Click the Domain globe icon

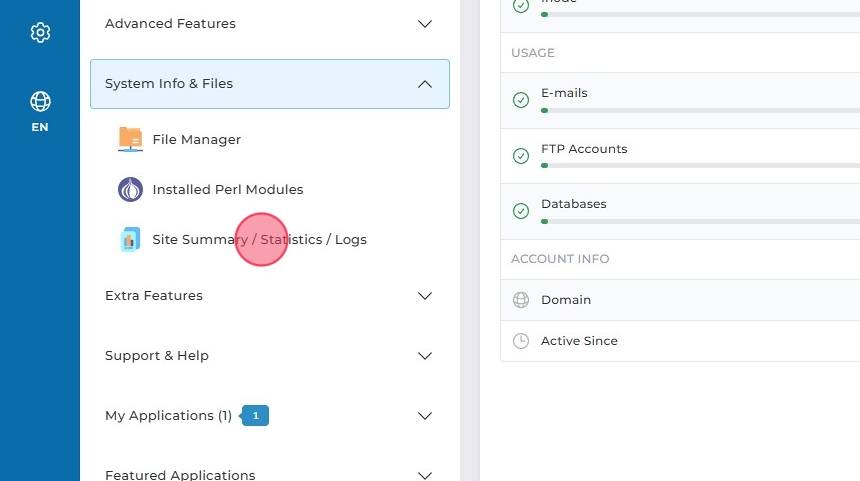(520, 300)
